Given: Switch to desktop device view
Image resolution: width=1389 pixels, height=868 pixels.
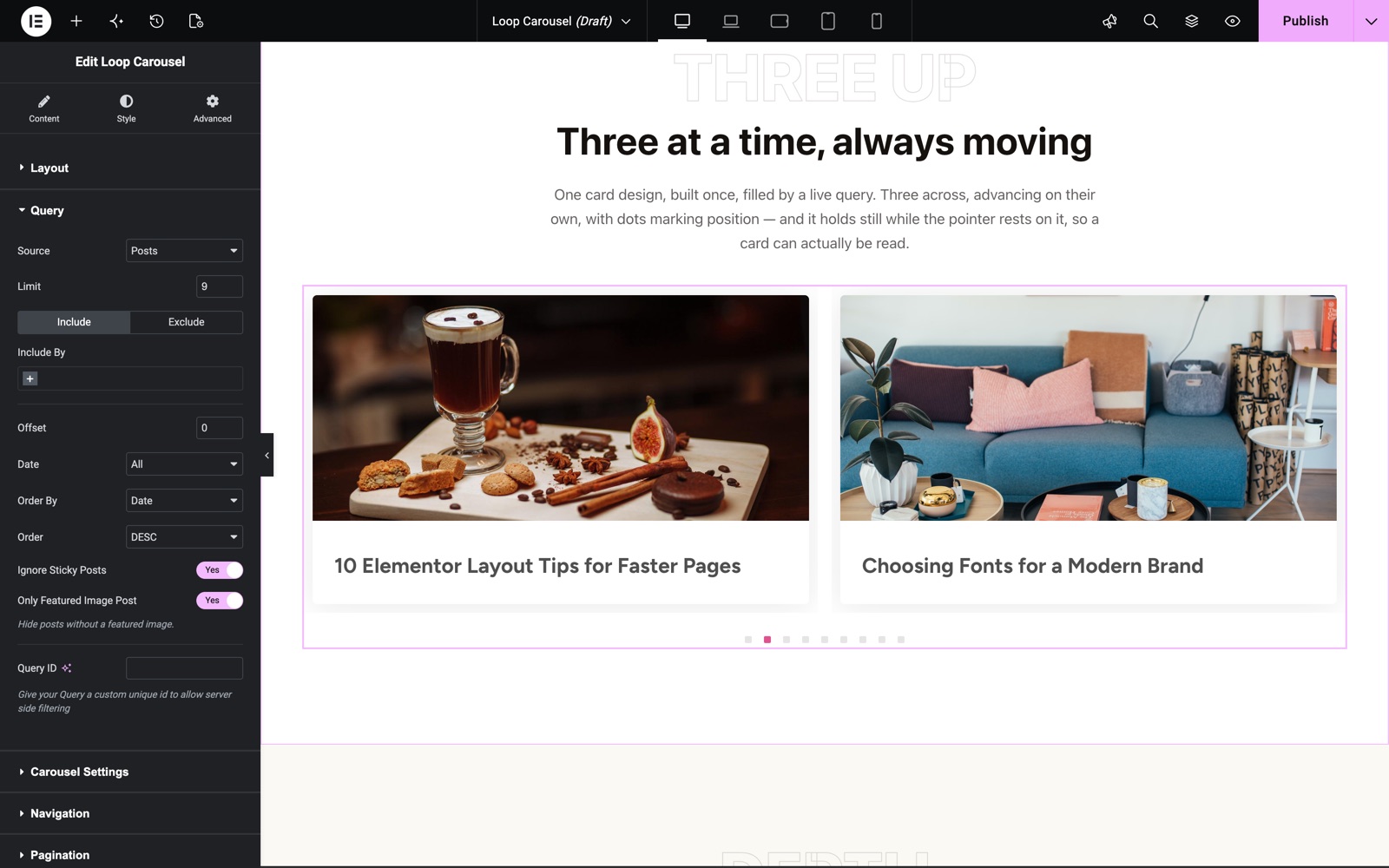Looking at the screenshot, I should coord(682,21).
